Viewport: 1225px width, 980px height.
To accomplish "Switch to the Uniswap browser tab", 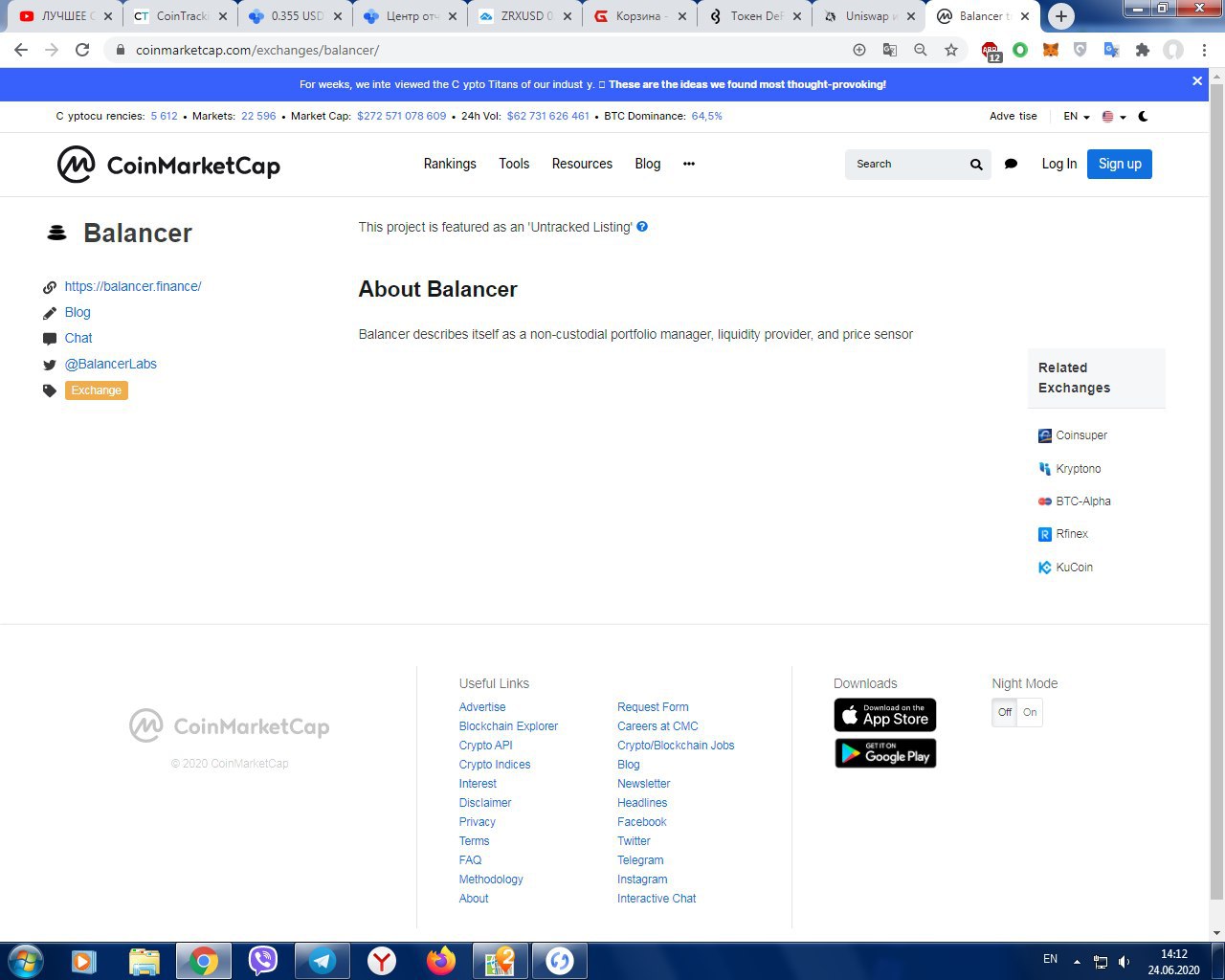I will (868, 16).
